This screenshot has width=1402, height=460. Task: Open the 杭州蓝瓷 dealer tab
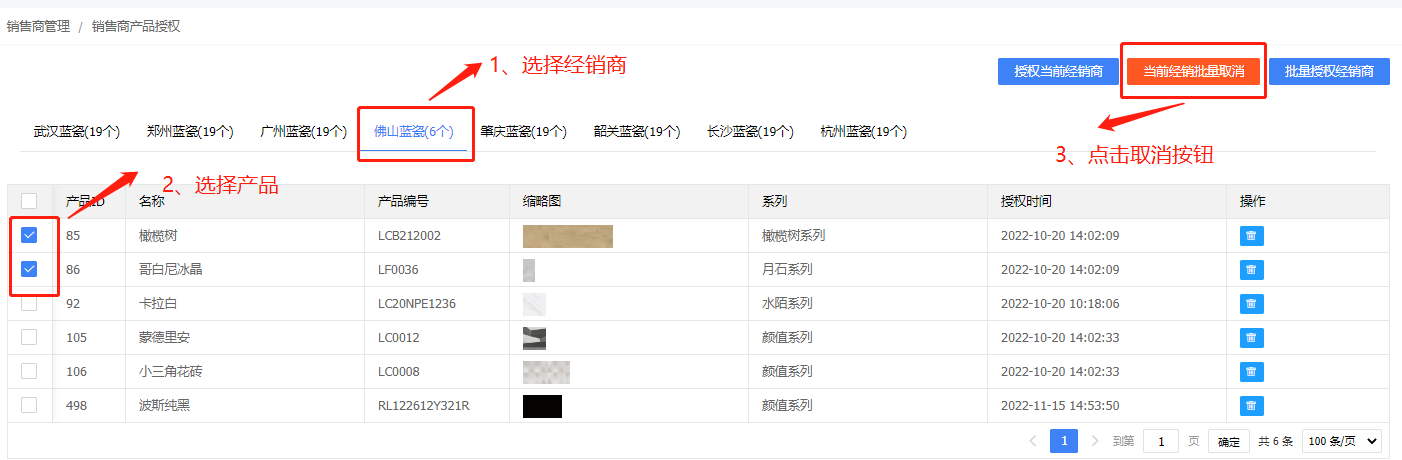863,131
